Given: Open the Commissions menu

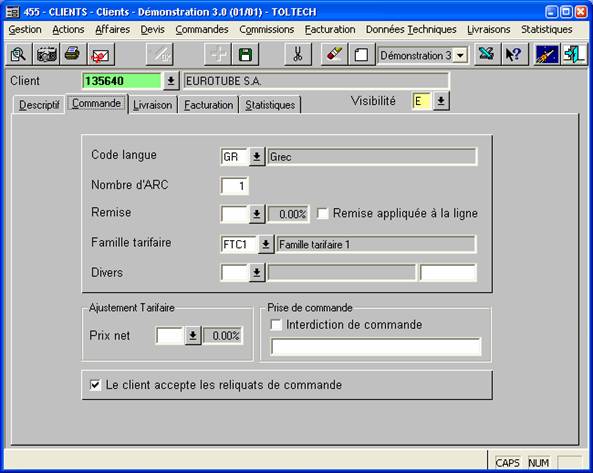Looking at the screenshot, I should [267, 29].
